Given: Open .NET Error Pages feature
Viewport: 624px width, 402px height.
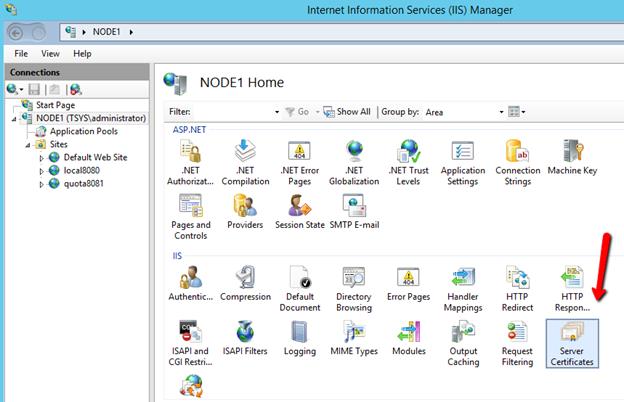Looking at the screenshot, I should pos(300,163).
